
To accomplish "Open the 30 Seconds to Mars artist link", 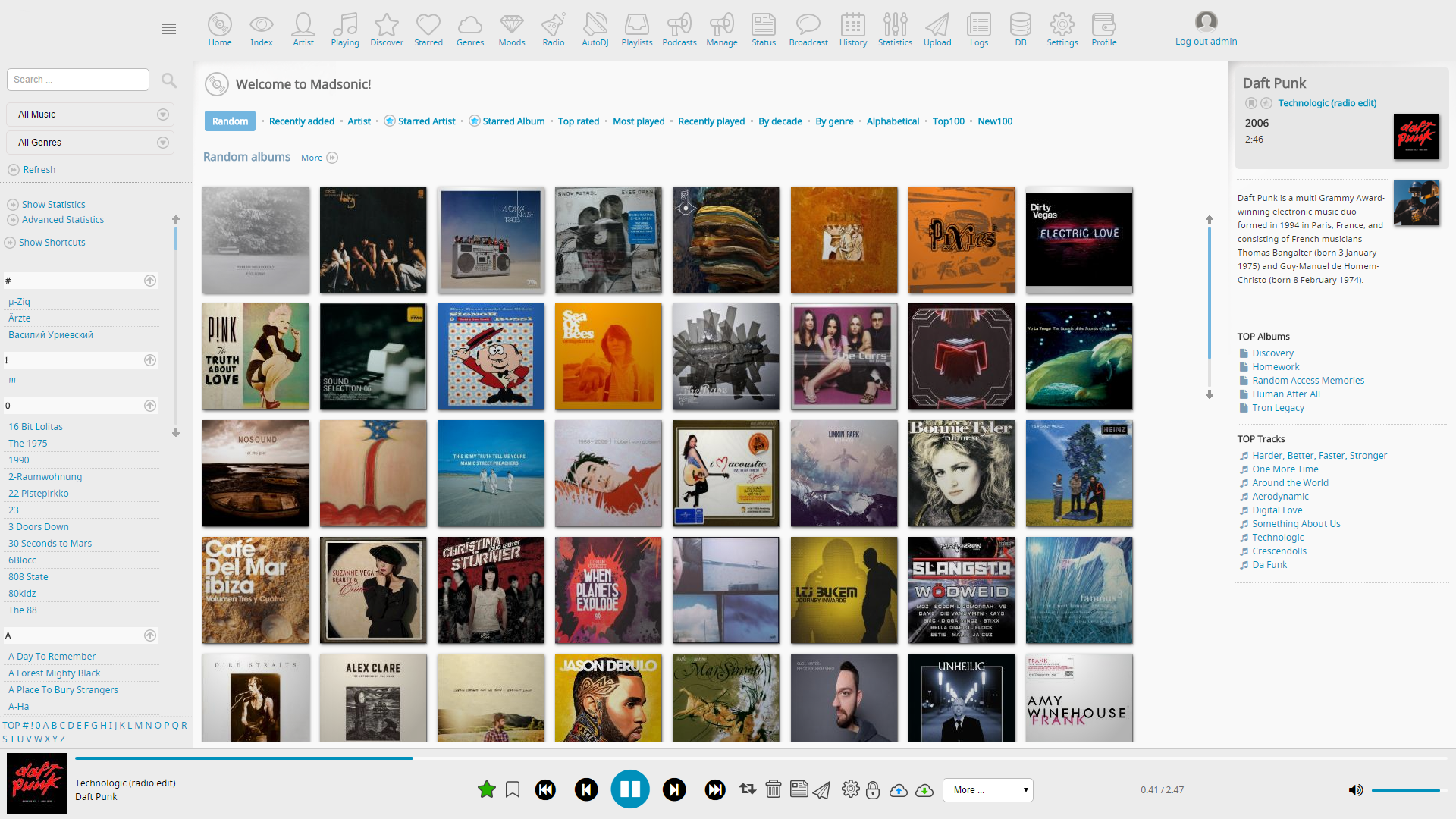I will coord(50,544).
